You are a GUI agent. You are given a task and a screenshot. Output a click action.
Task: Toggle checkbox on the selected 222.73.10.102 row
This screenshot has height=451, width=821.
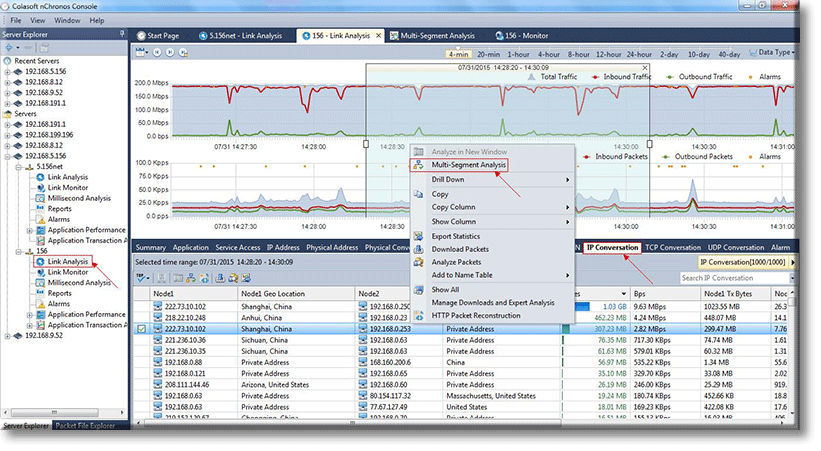141,329
